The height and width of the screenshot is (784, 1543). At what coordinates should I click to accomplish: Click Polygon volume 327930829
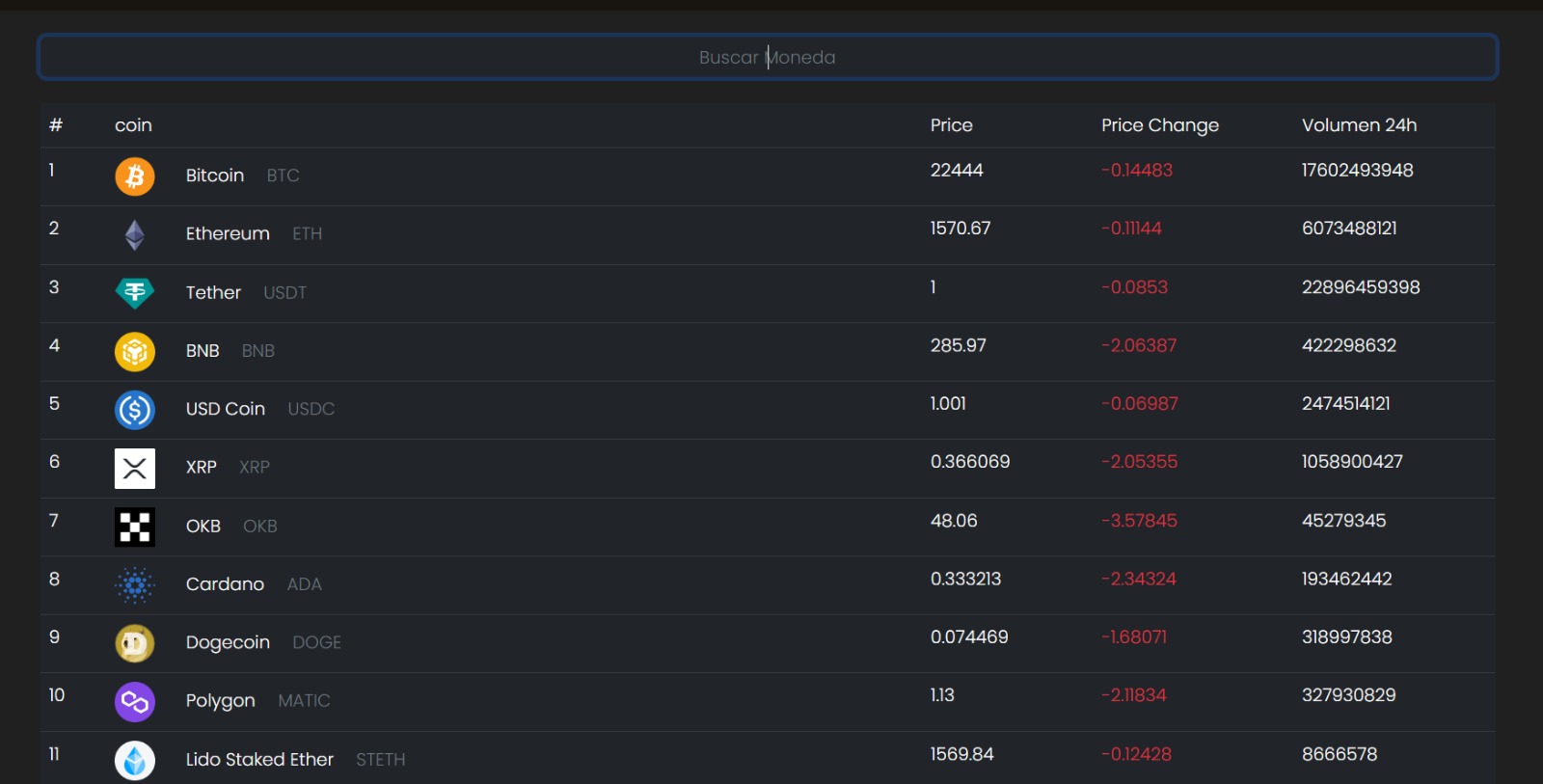[1349, 695]
